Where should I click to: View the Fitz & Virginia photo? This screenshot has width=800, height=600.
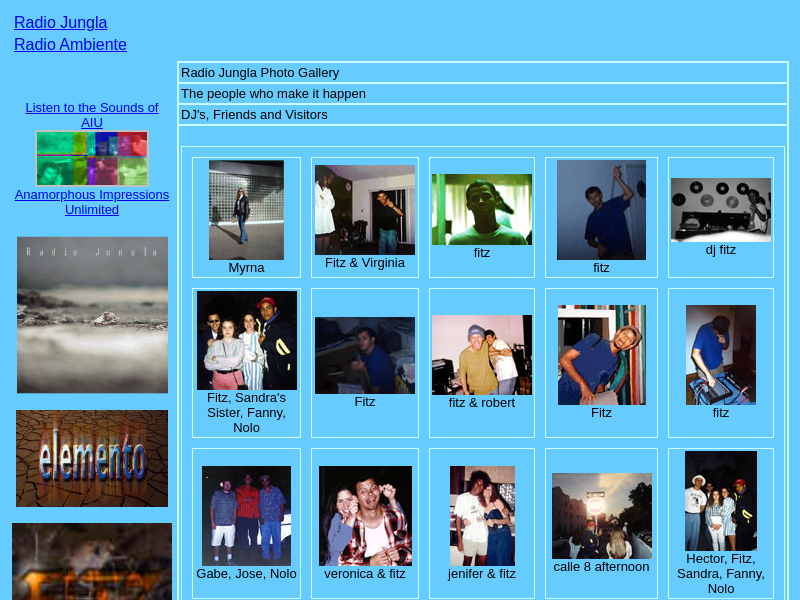coord(365,210)
